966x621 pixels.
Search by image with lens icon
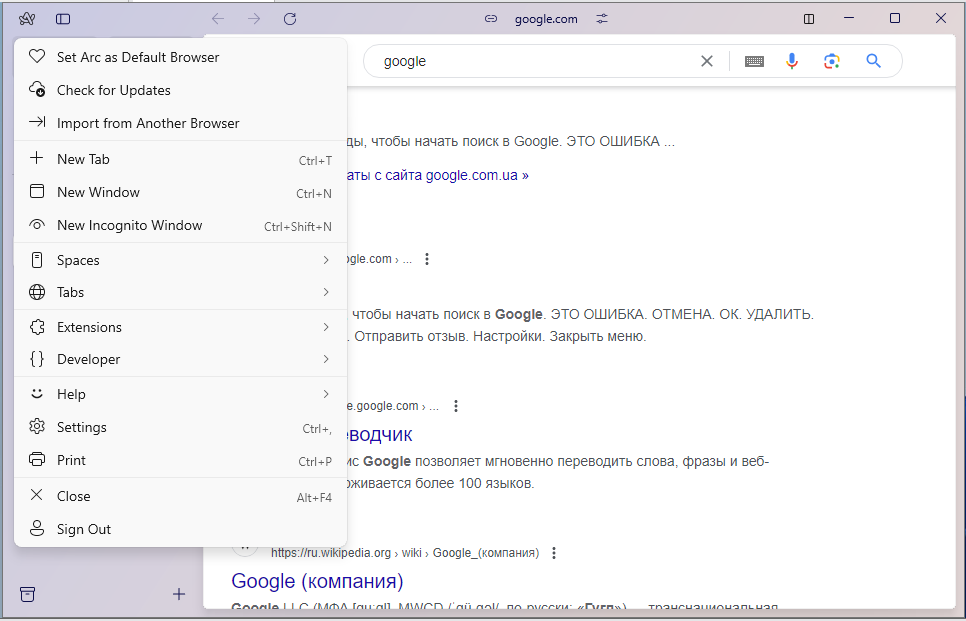pyautogui.click(x=832, y=61)
